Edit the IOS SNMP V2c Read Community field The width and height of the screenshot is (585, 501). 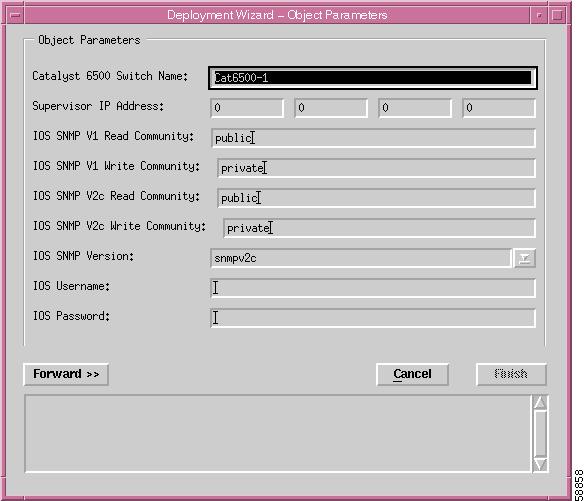point(376,198)
